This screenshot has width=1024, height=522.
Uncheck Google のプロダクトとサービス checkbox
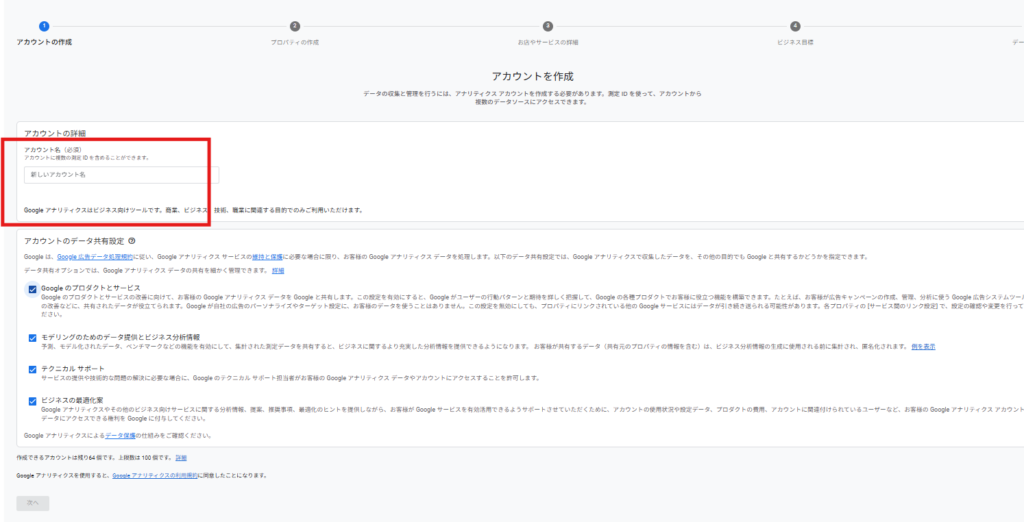[33, 289]
